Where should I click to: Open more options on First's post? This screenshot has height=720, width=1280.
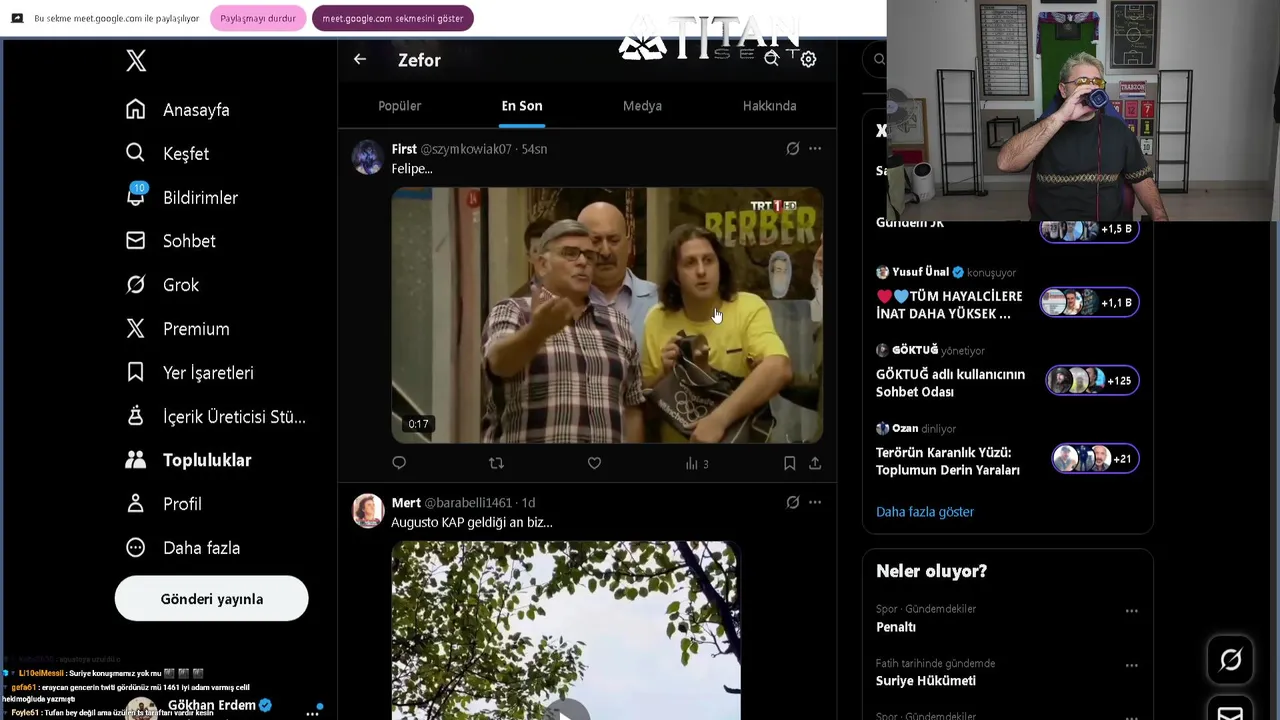pyautogui.click(x=815, y=149)
